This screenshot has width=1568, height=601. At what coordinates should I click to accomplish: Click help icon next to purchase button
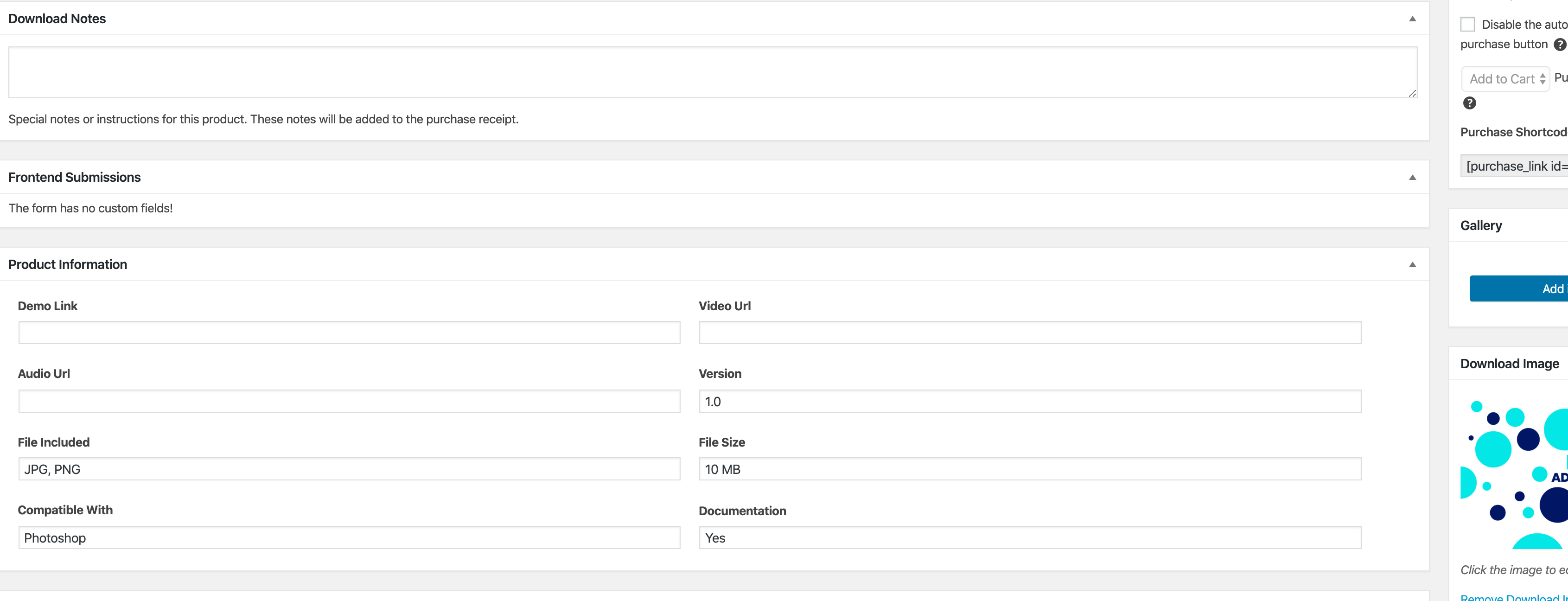pyautogui.click(x=1560, y=45)
